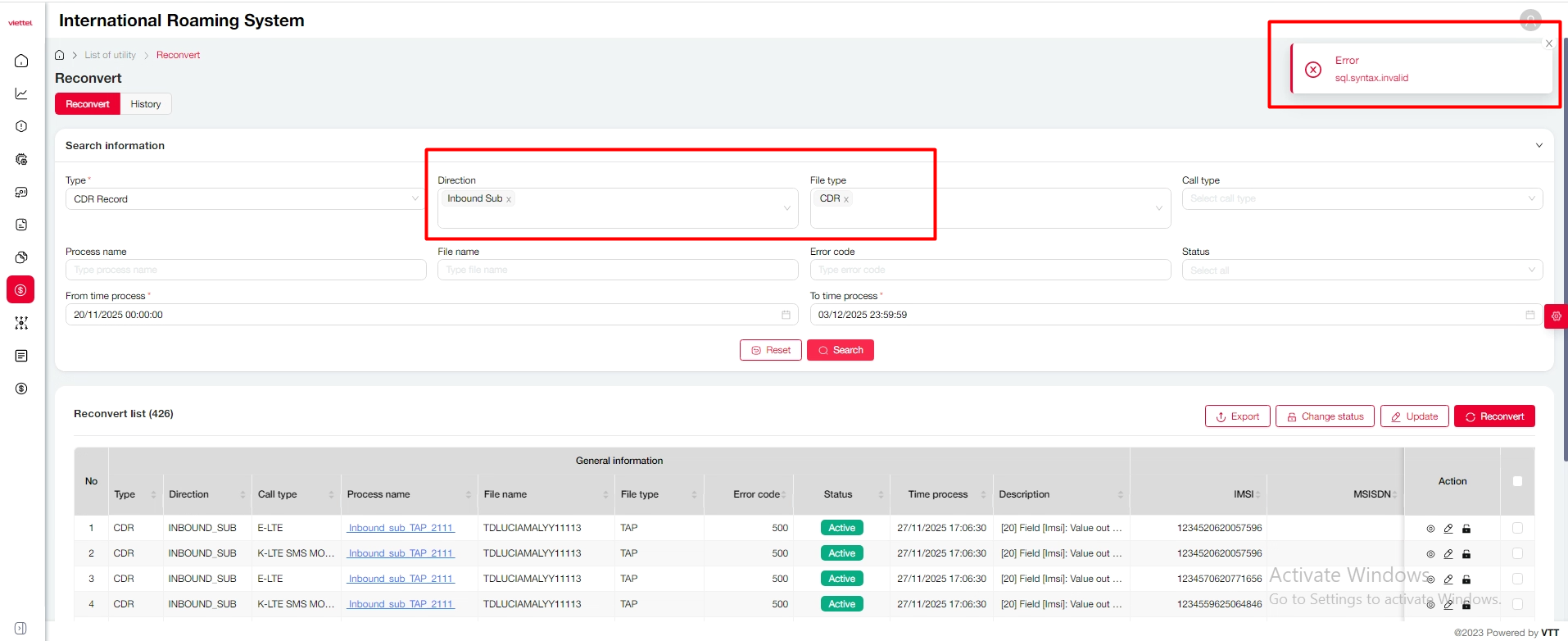Image resolution: width=1568 pixels, height=641 pixels.
Task: Check the checkbox for row 1
Action: (x=1517, y=529)
